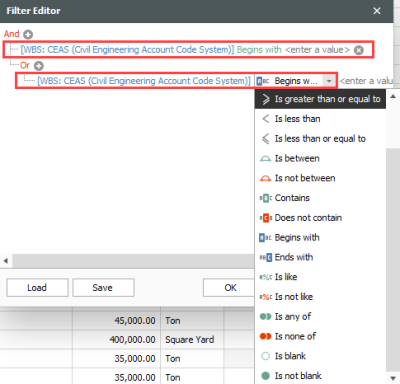Add a condition with the Or plus icon
Viewport: 400px width, 384px height.
click(x=39, y=66)
